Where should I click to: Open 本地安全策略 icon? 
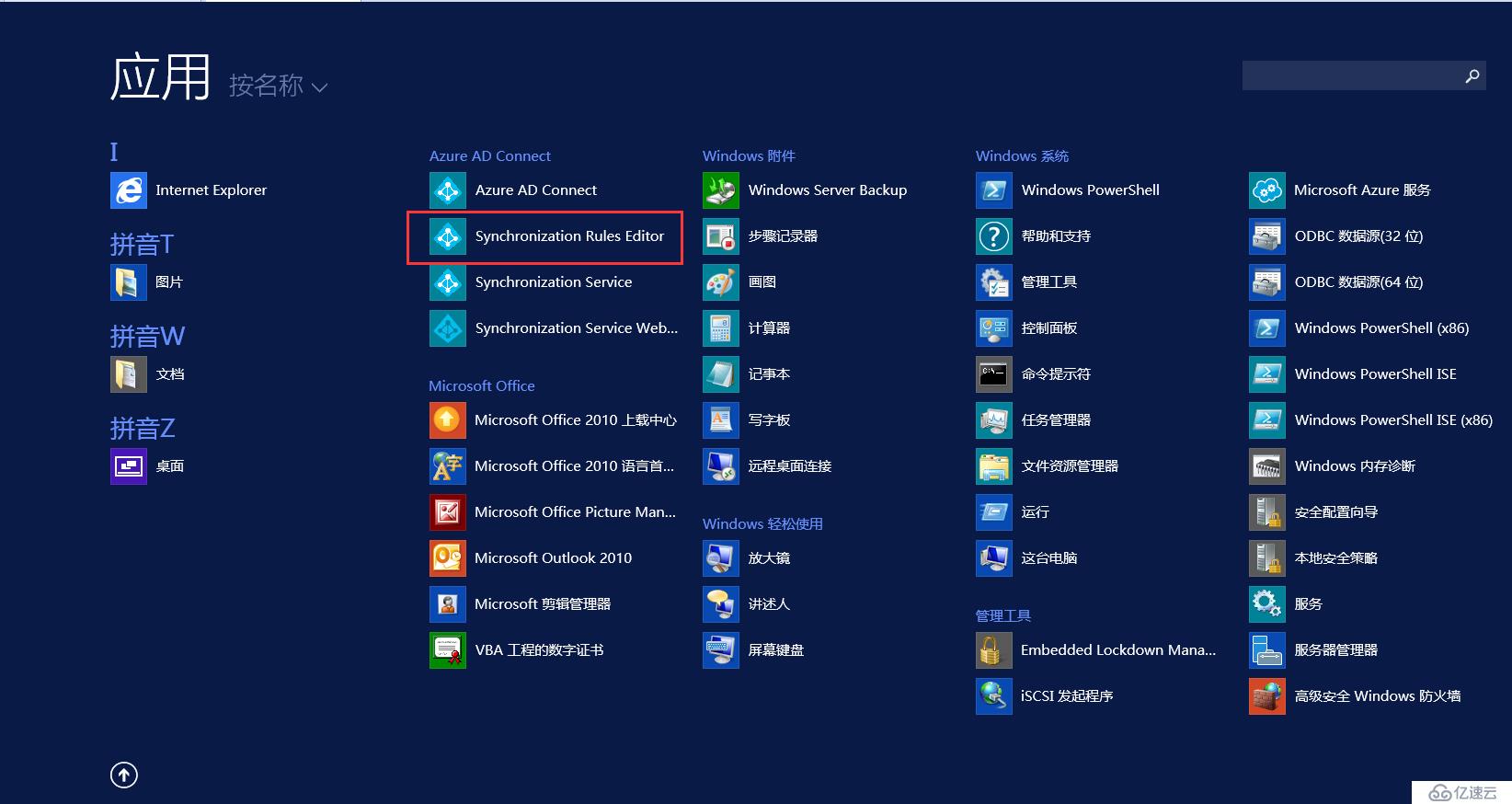click(x=1267, y=558)
